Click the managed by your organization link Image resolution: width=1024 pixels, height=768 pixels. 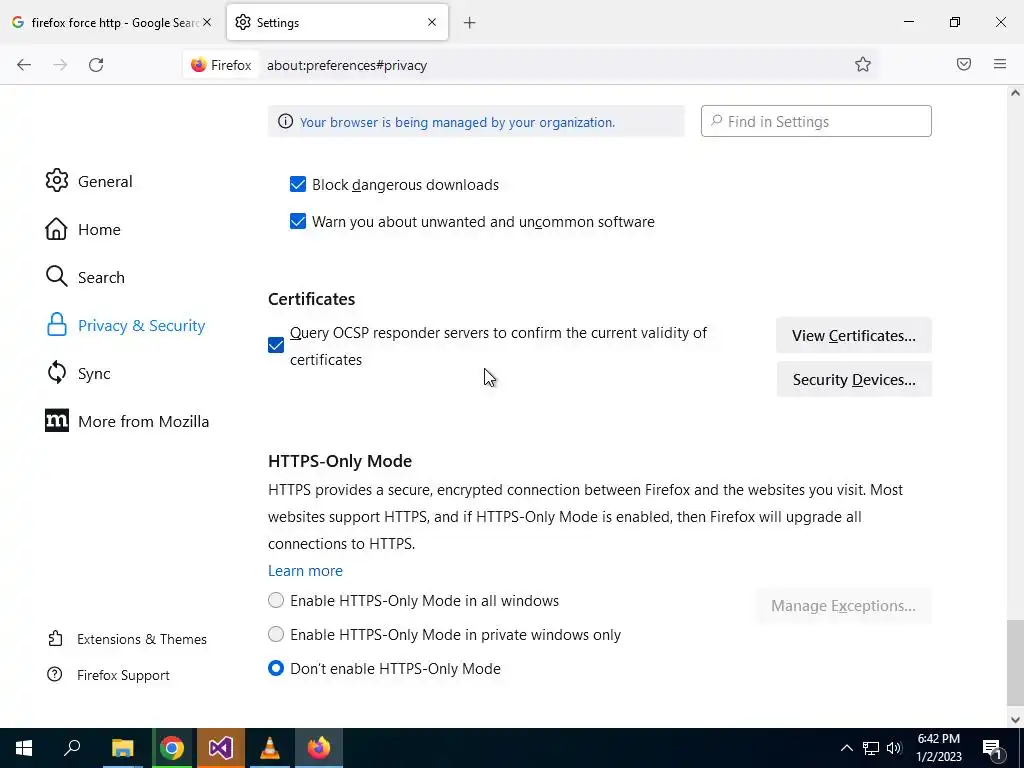(457, 122)
